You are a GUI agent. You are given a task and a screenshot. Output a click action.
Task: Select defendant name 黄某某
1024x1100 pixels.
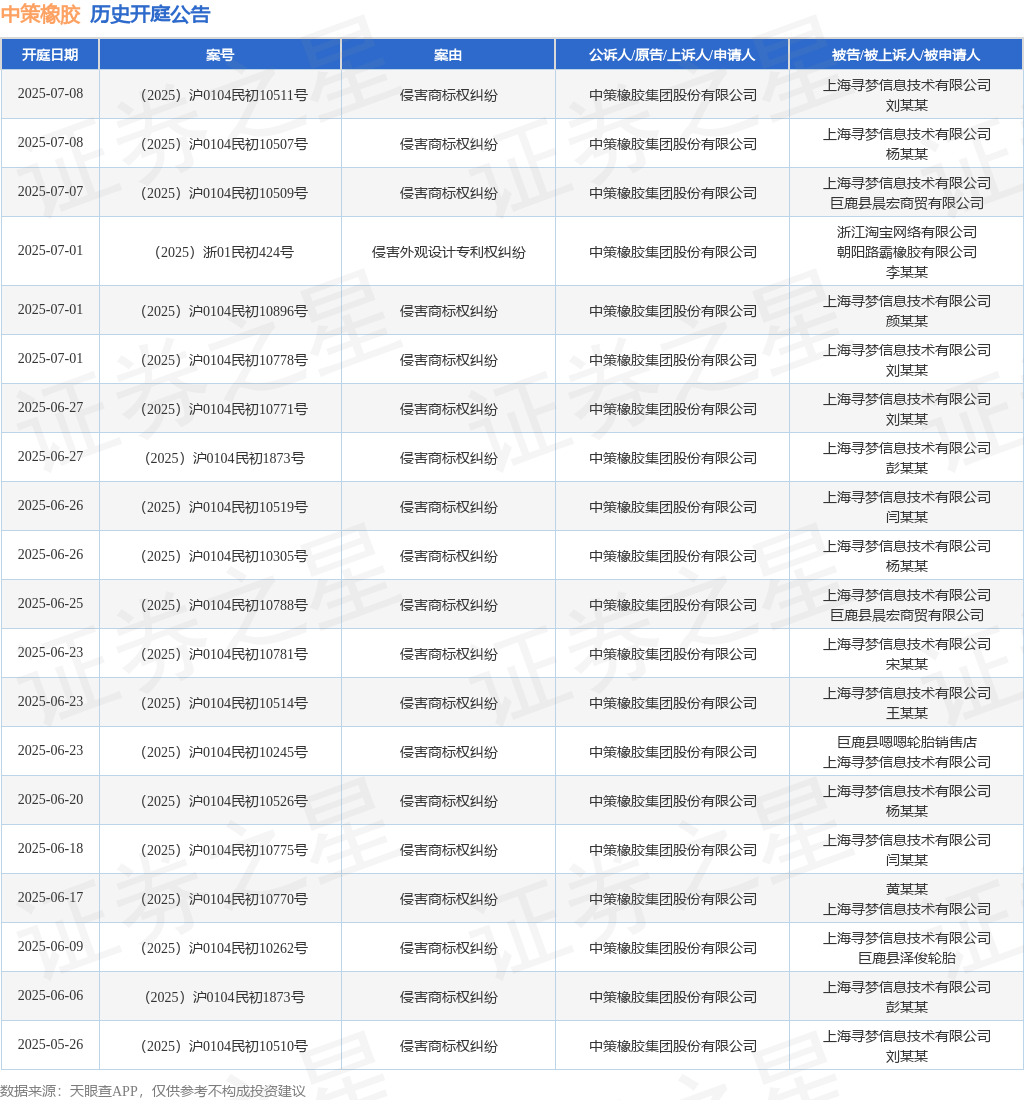(906, 889)
